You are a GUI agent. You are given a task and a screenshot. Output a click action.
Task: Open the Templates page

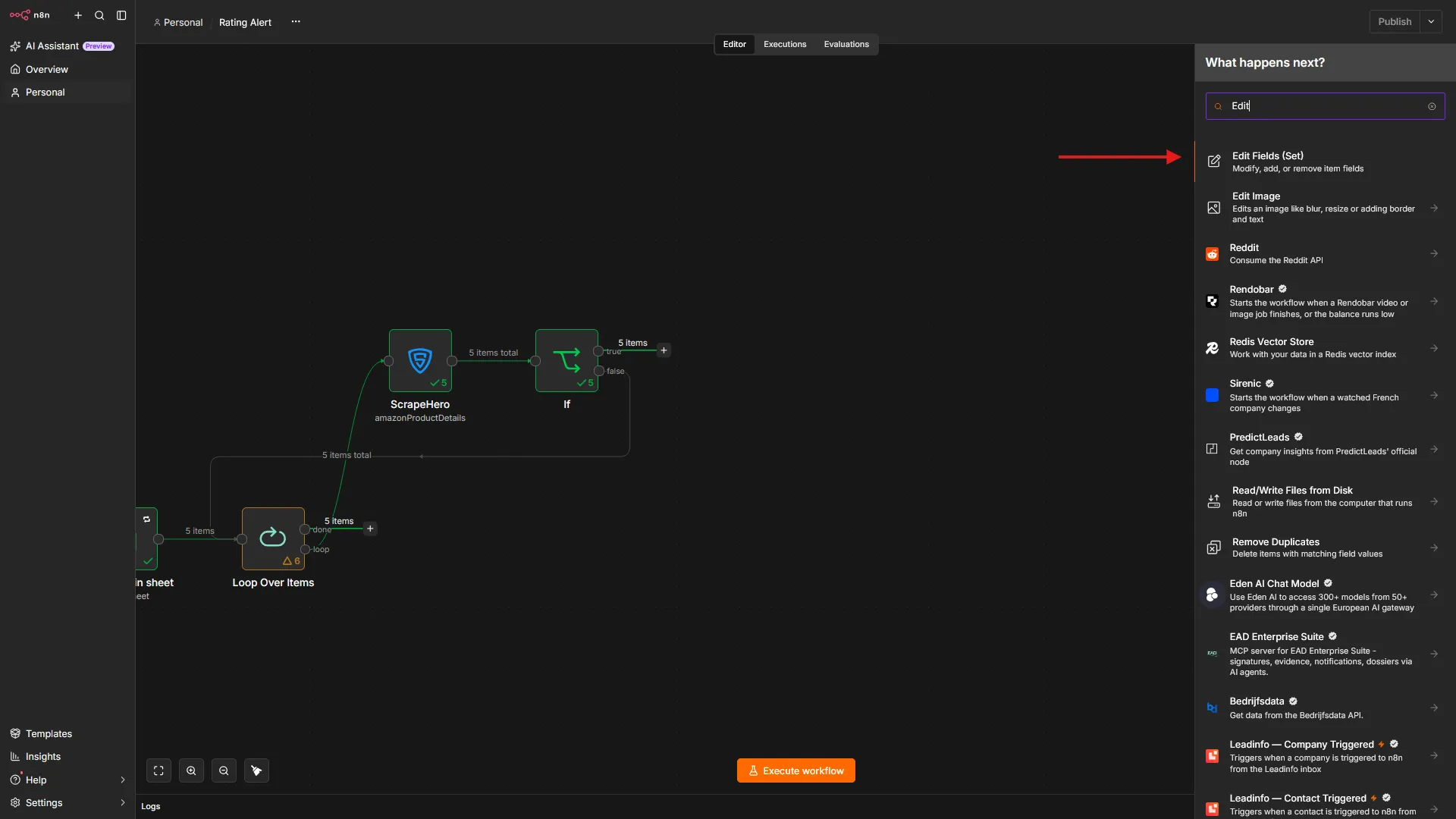(67, 733)
